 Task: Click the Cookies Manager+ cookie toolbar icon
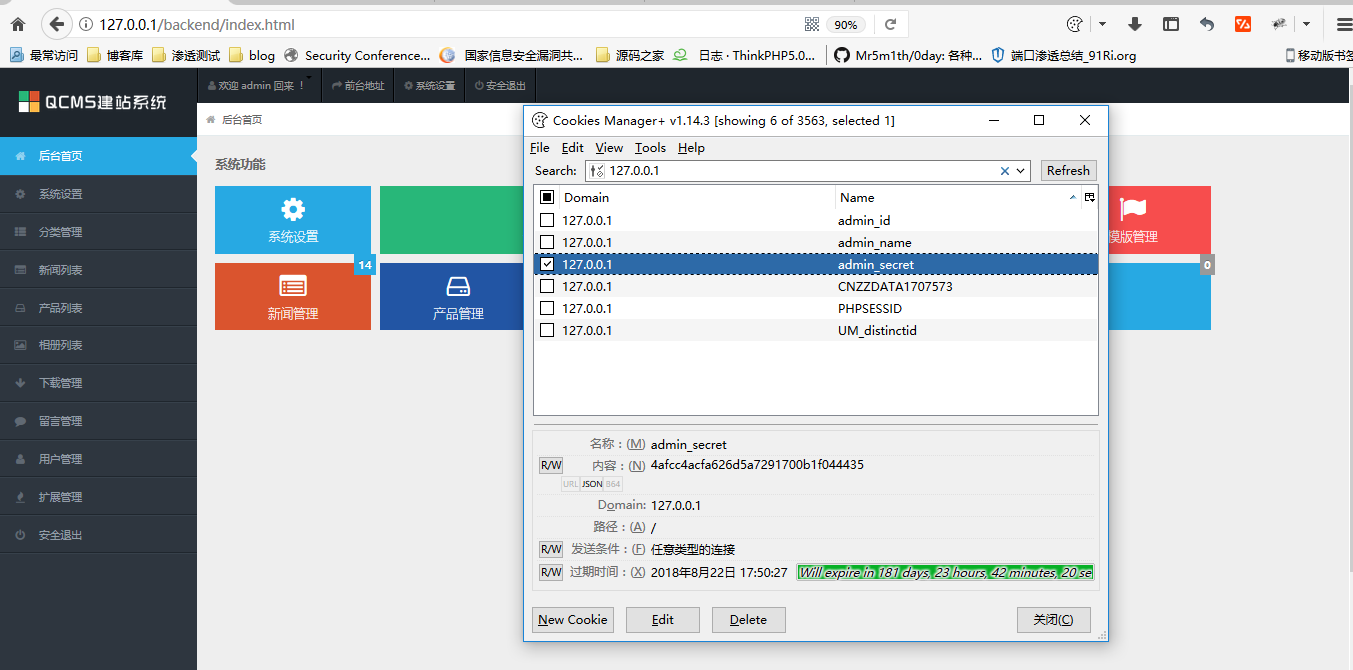coord(1075,24)
